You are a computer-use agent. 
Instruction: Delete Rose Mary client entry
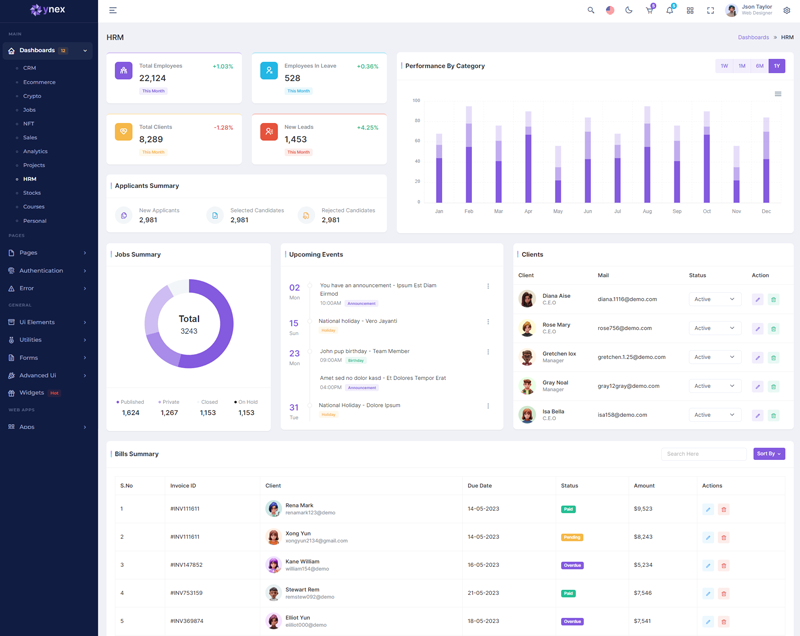(773, 328)
